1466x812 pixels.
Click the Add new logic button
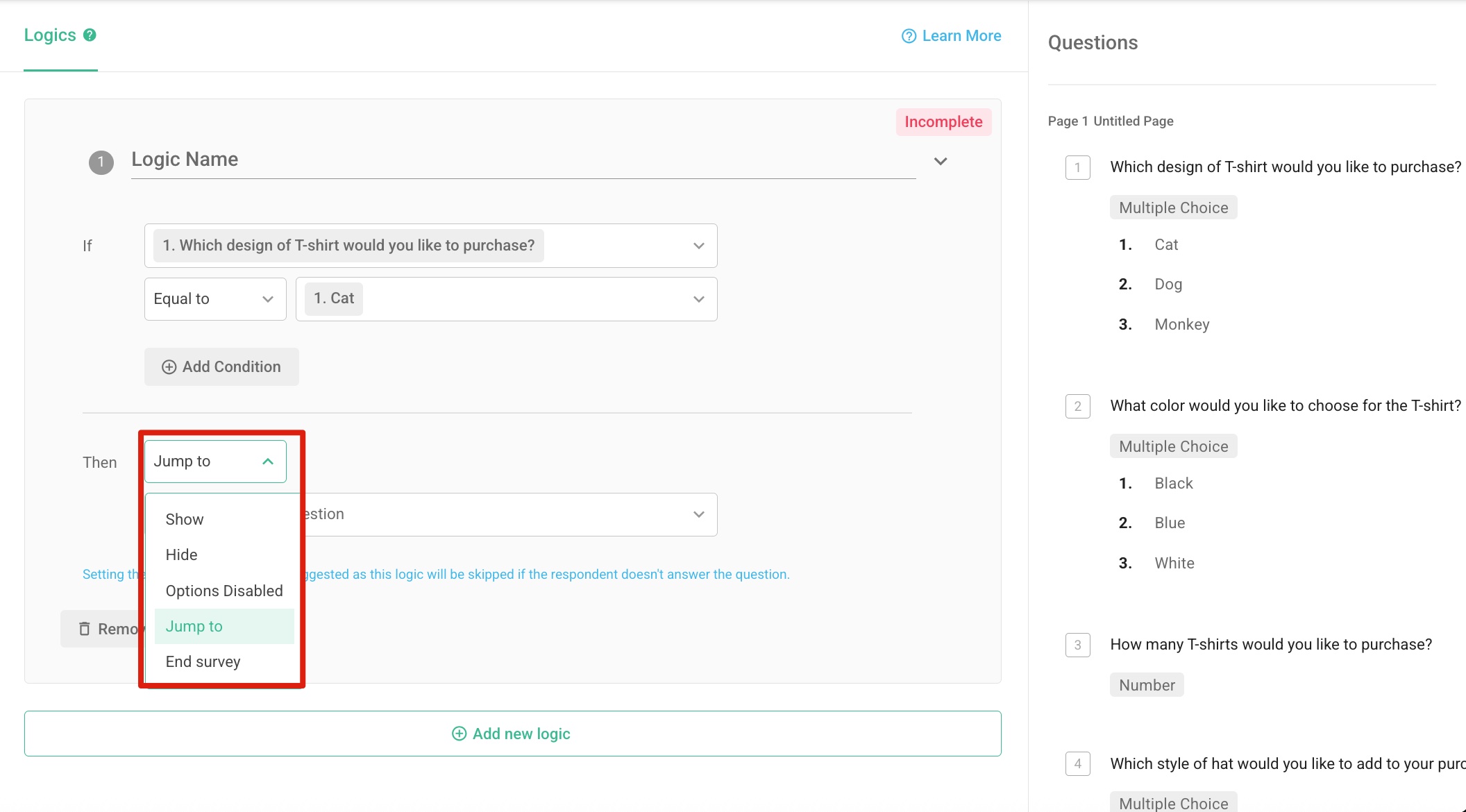(x=512, y=733)
